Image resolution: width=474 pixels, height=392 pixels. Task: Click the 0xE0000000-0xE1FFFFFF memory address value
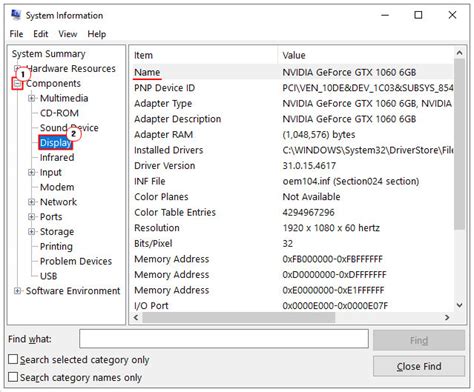point(333,290)
